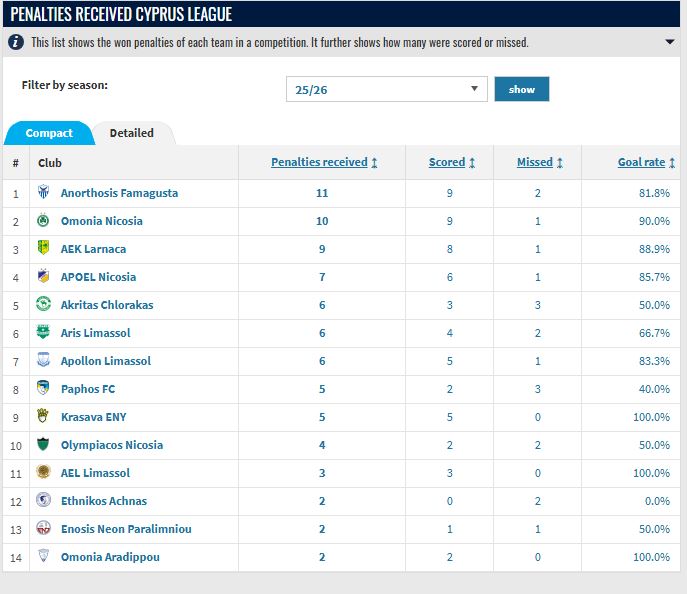Expand the info box using the arrow
This screenshot has width=687, height=594.
pyautogui.click(x=669, y=42)
